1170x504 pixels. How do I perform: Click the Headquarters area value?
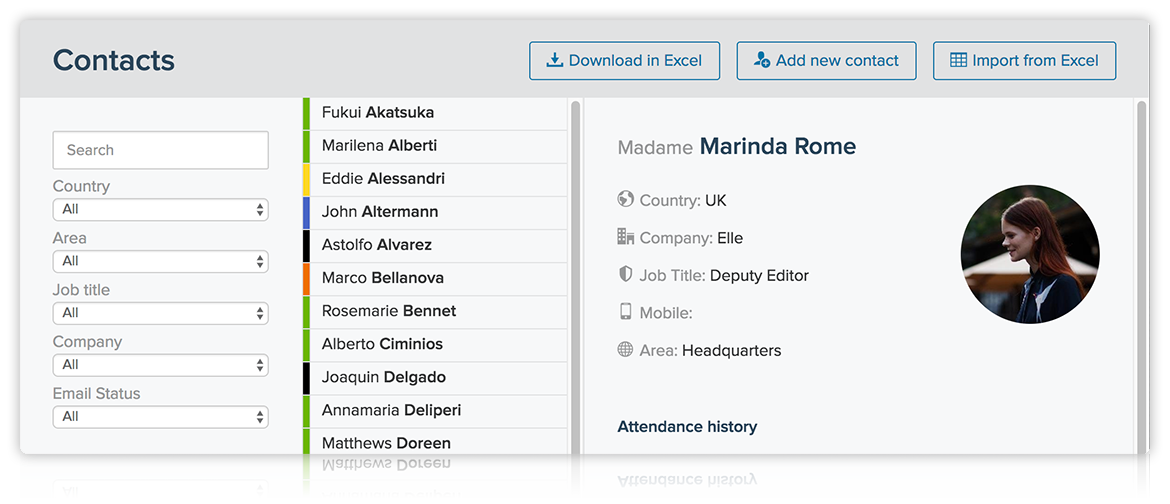(732, 350)
